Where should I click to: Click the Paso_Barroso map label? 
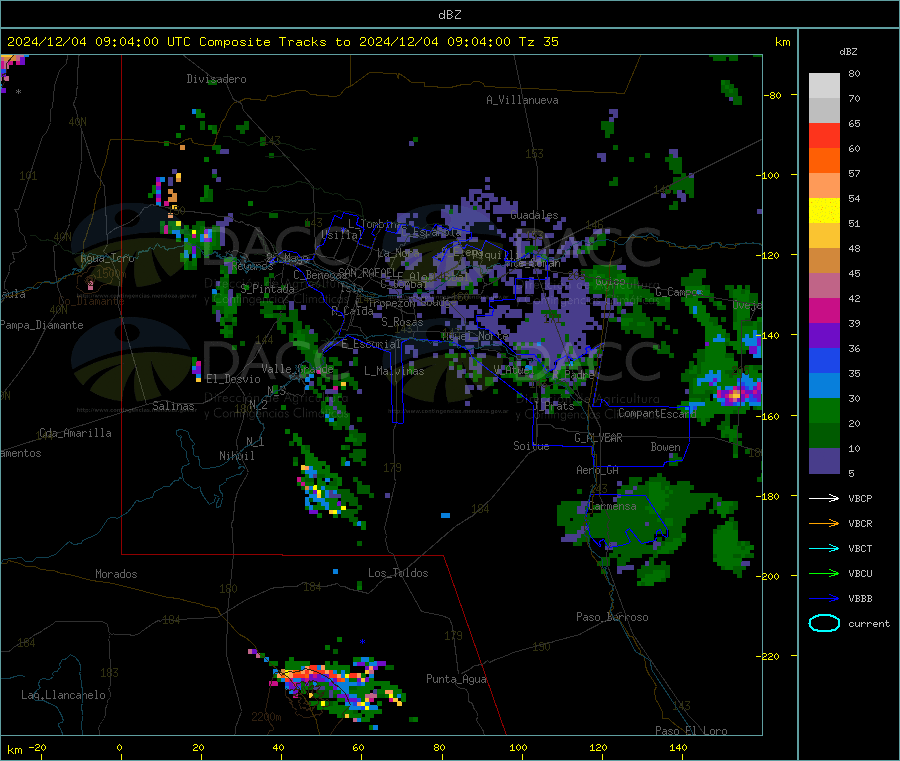point(612,617)
